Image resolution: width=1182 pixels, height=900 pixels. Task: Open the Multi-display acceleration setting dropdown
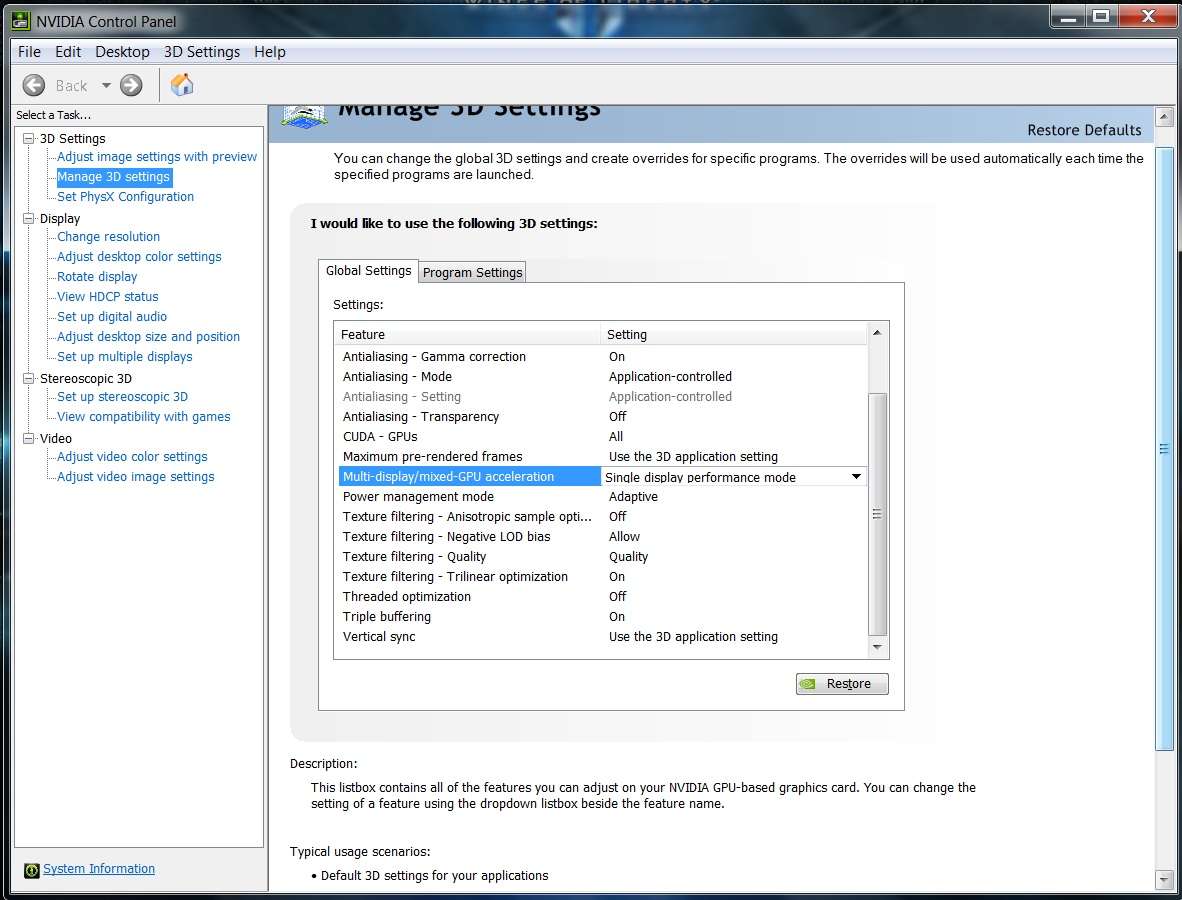coord(856,476)
